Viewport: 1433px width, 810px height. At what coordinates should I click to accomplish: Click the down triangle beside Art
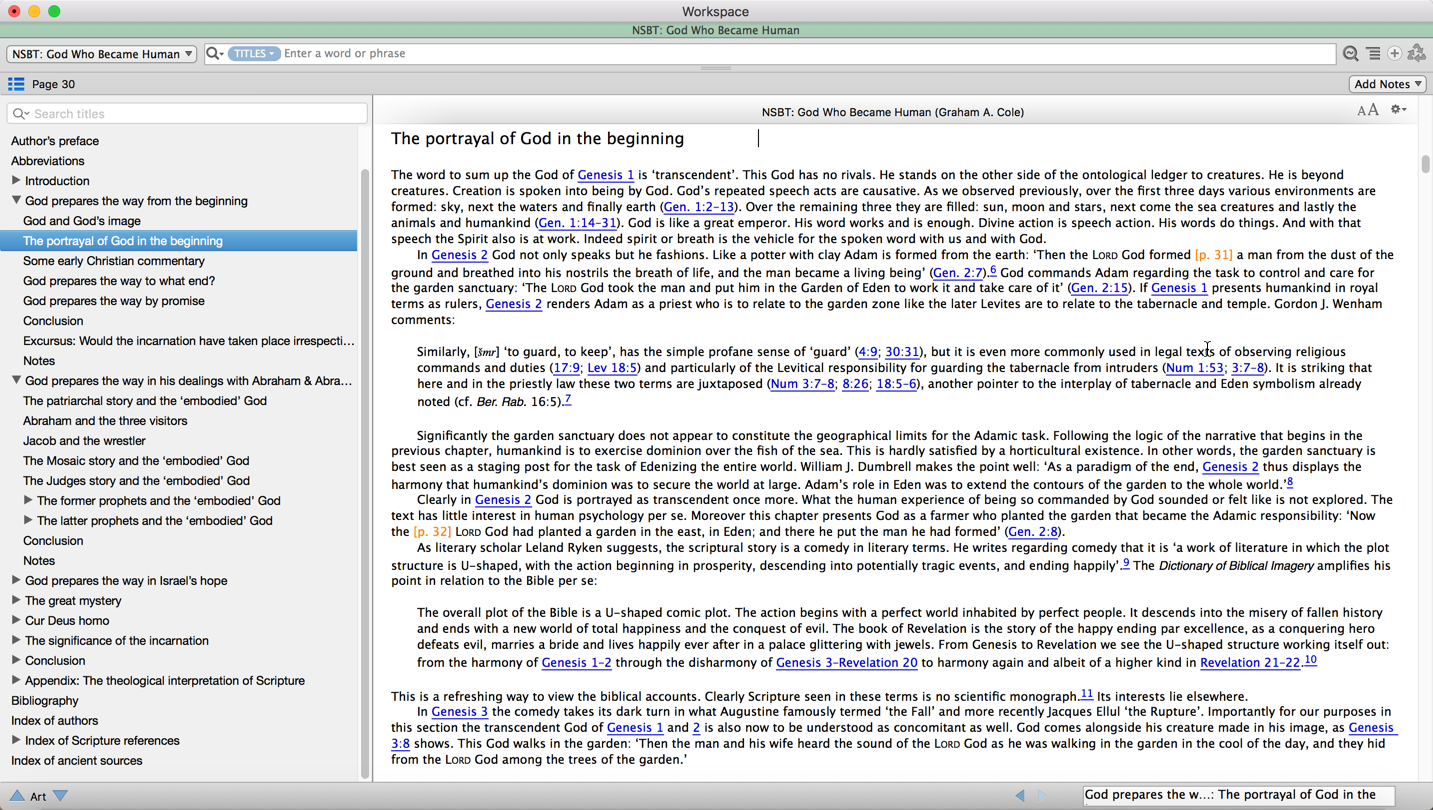point(61,796)
